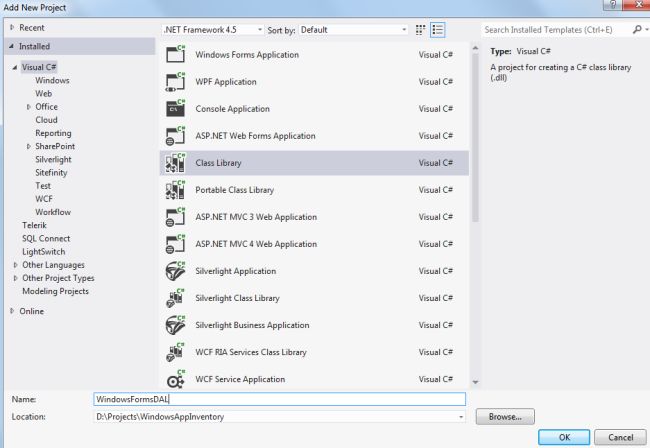The width and height of the screenshot is (650, 448).
Task: Expand the SharePoint tree node
Action: pos(28,146)
